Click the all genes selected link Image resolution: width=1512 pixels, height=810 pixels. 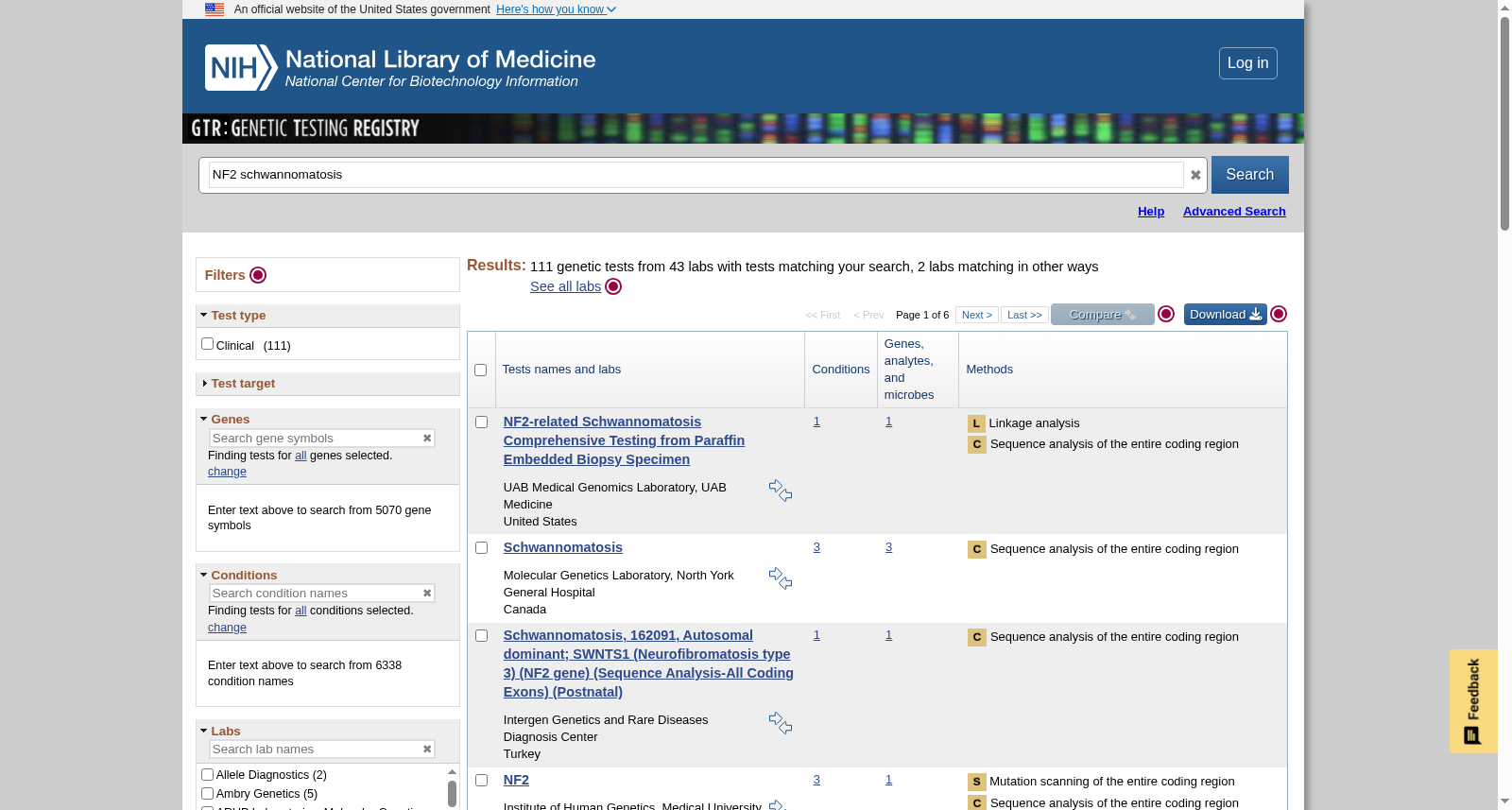[x=301, y=456]
